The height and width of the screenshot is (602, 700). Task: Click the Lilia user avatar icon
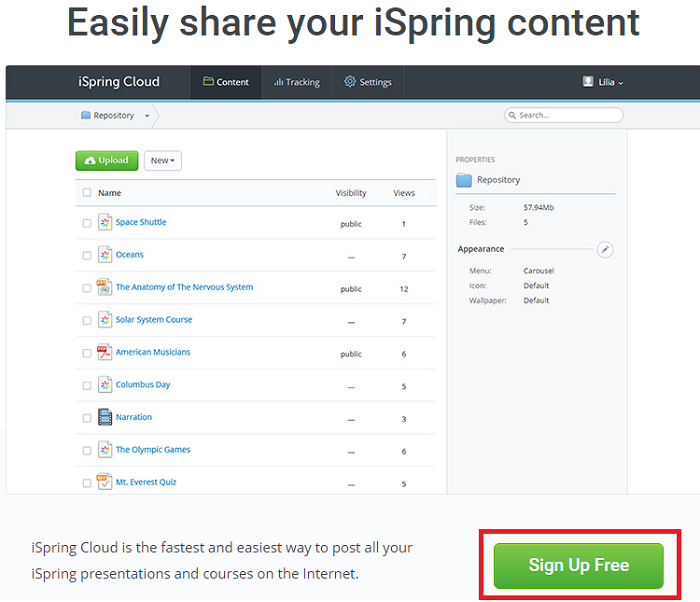[588, 82]
